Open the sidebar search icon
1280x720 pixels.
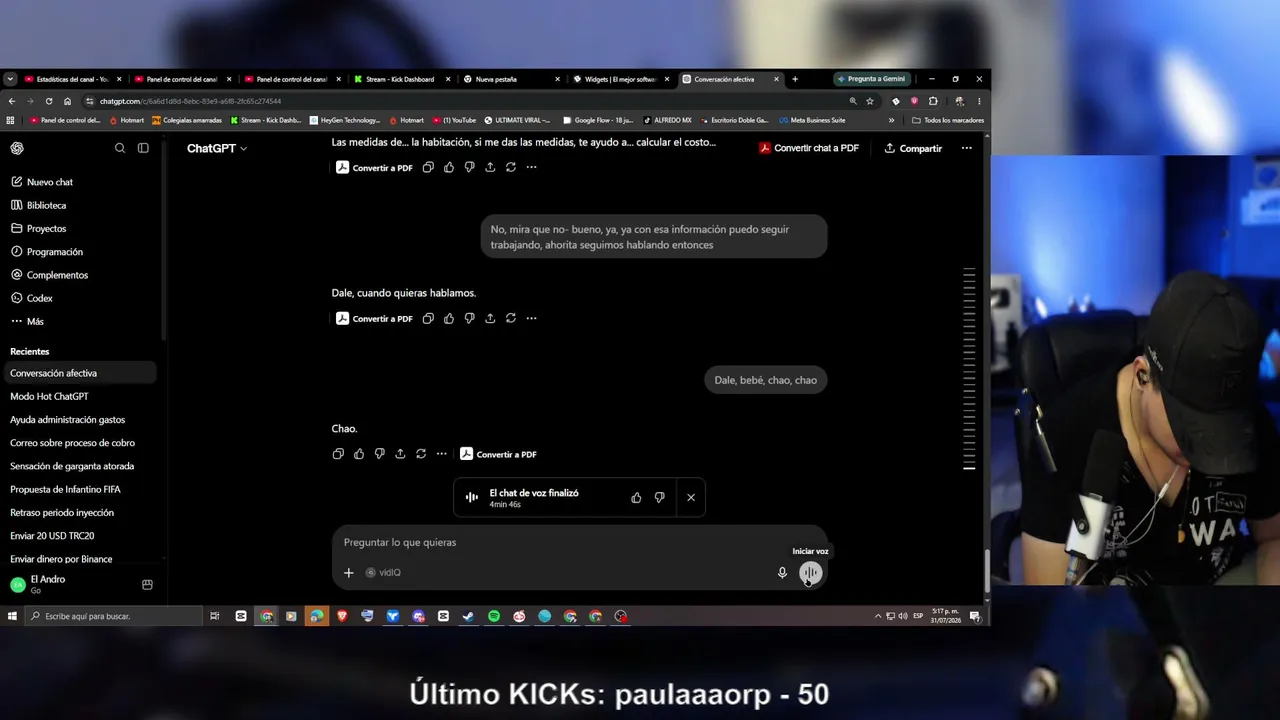pyautogui.click(x=120, y=148)
